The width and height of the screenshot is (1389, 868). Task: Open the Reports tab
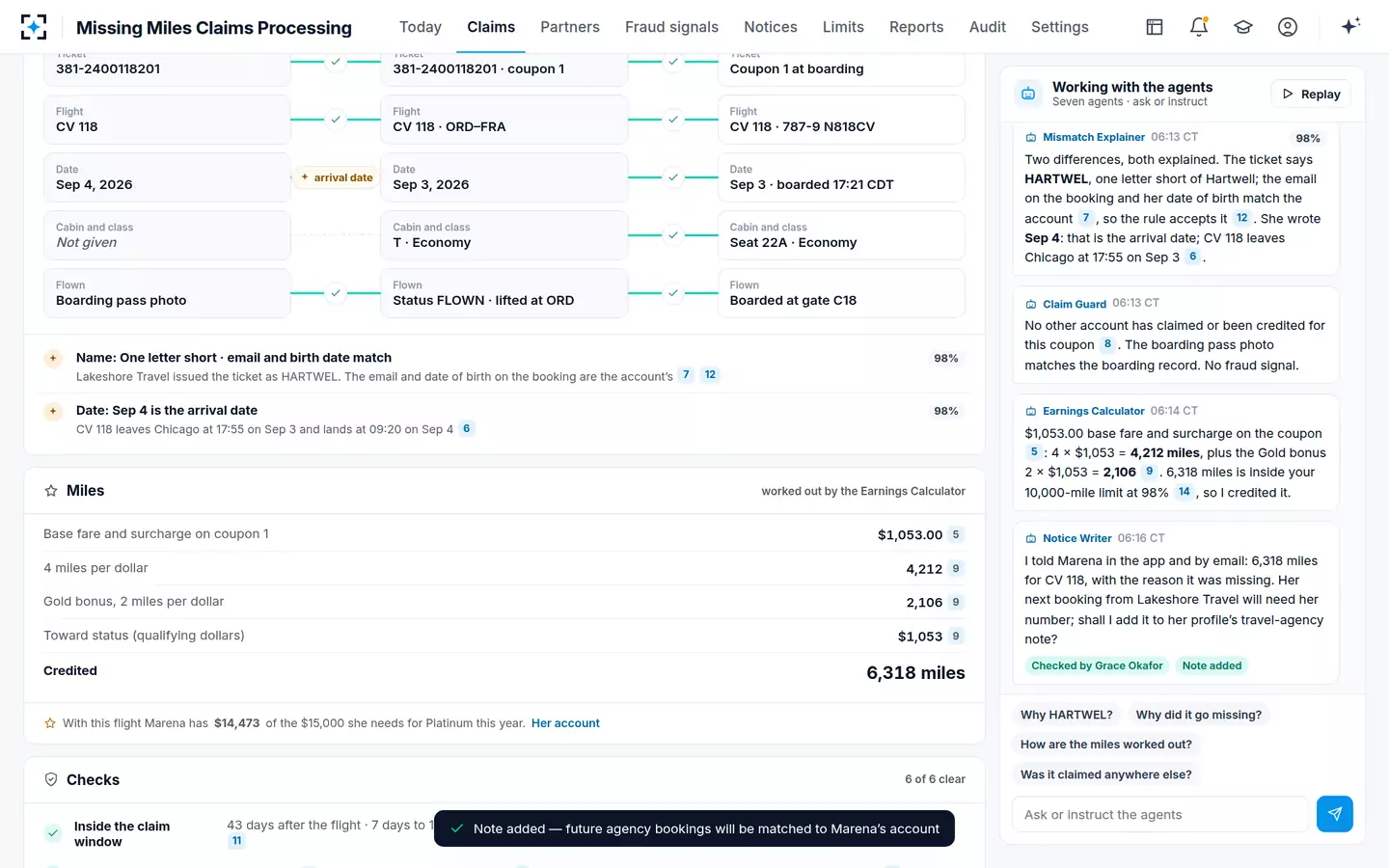pos(916,27)
